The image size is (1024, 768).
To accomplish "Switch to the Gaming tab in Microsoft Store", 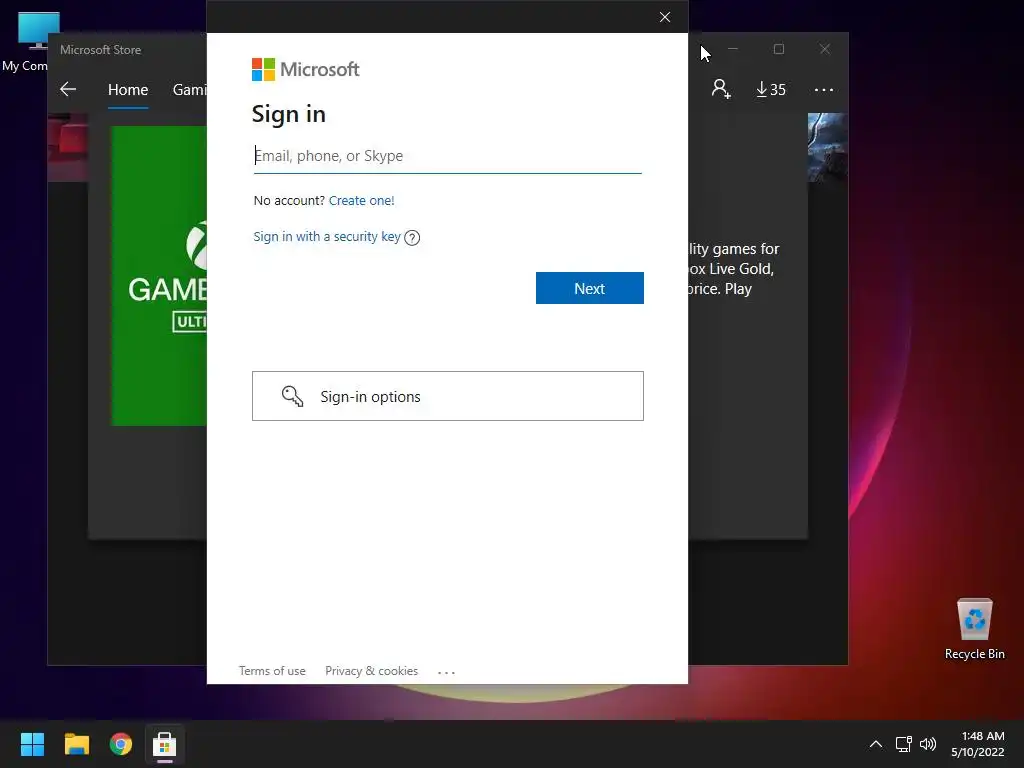I will click(x=189, y=89).
